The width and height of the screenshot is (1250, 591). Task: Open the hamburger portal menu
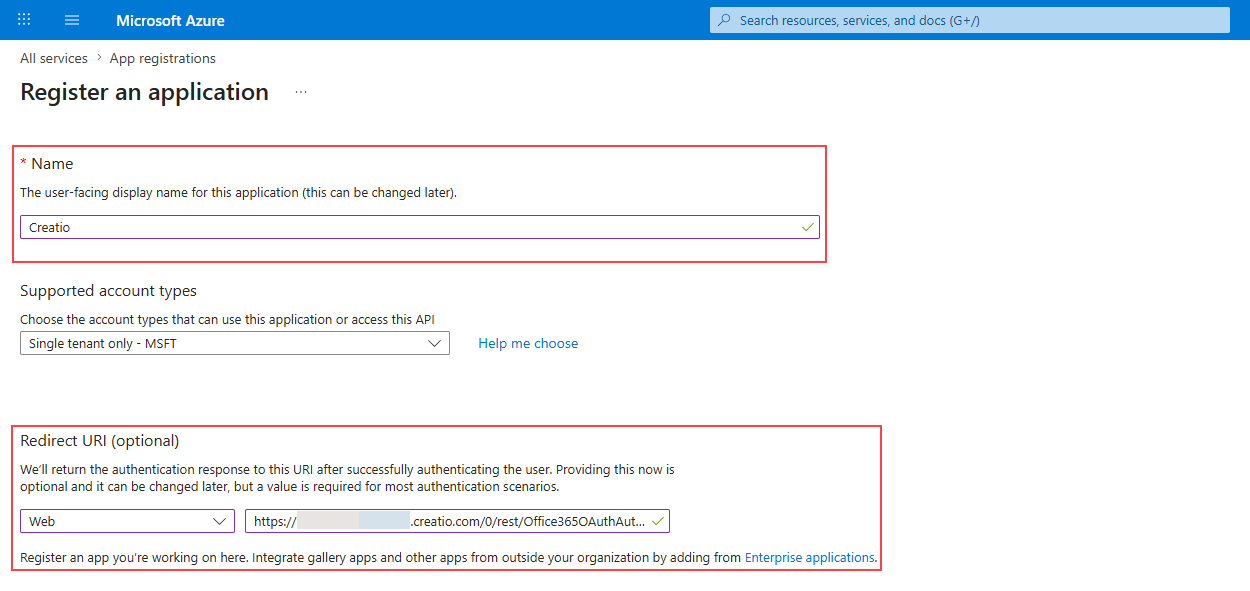[x=72, y=20]
